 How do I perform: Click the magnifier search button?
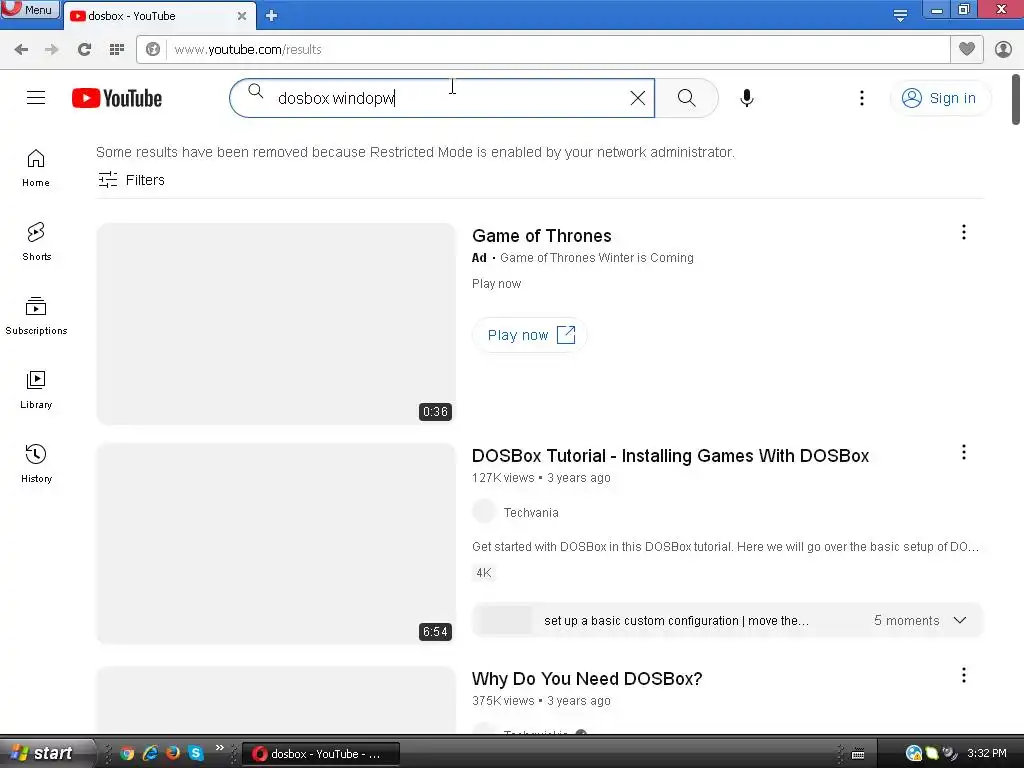pyautogui.click(x=686, y=98)
